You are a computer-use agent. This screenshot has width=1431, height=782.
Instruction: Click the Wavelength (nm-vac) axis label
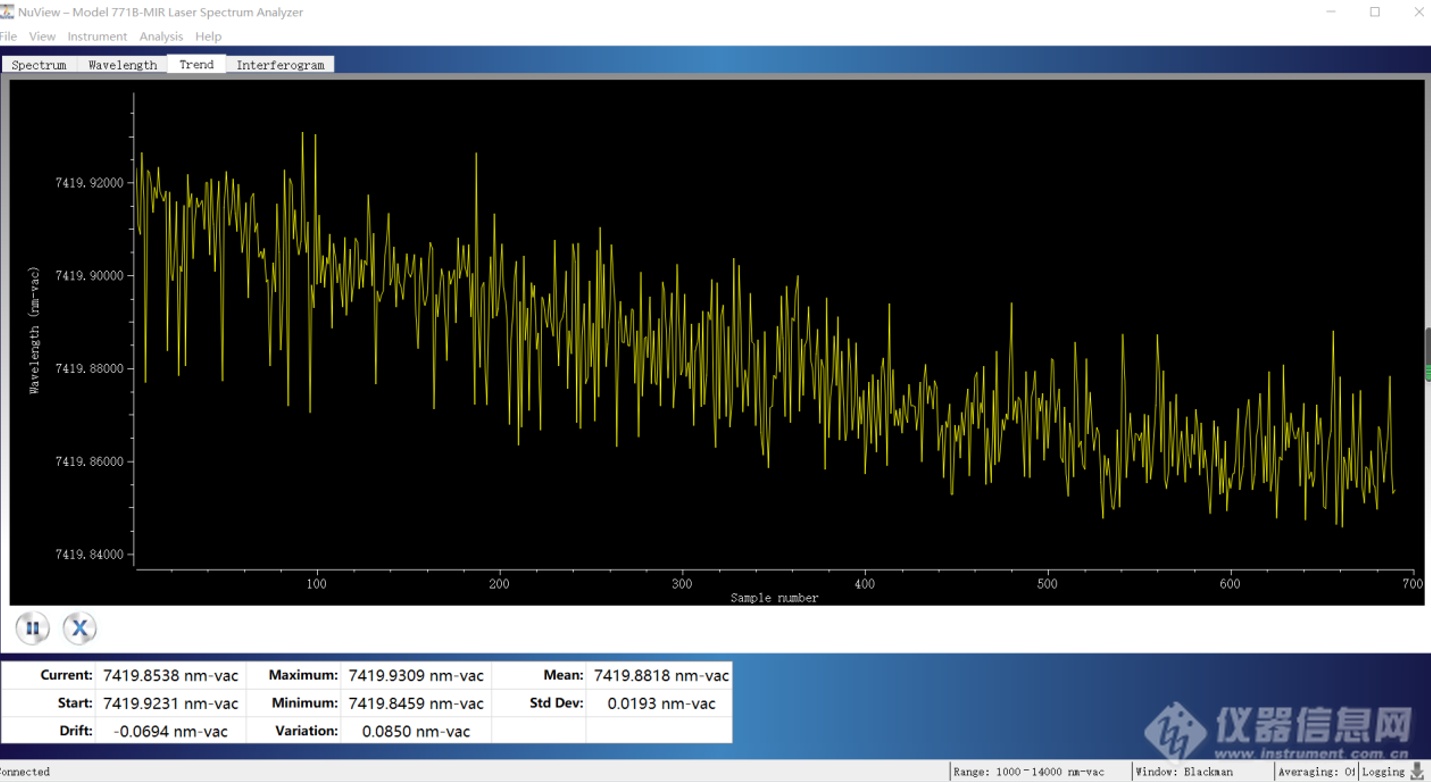[34, 330]
